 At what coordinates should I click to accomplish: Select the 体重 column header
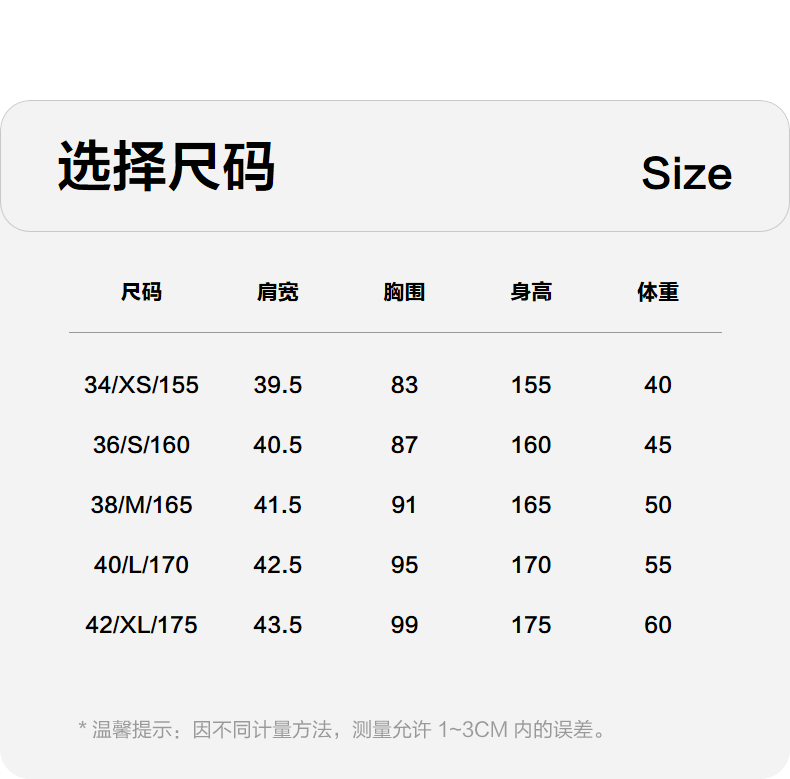click(x=658, y=292)
